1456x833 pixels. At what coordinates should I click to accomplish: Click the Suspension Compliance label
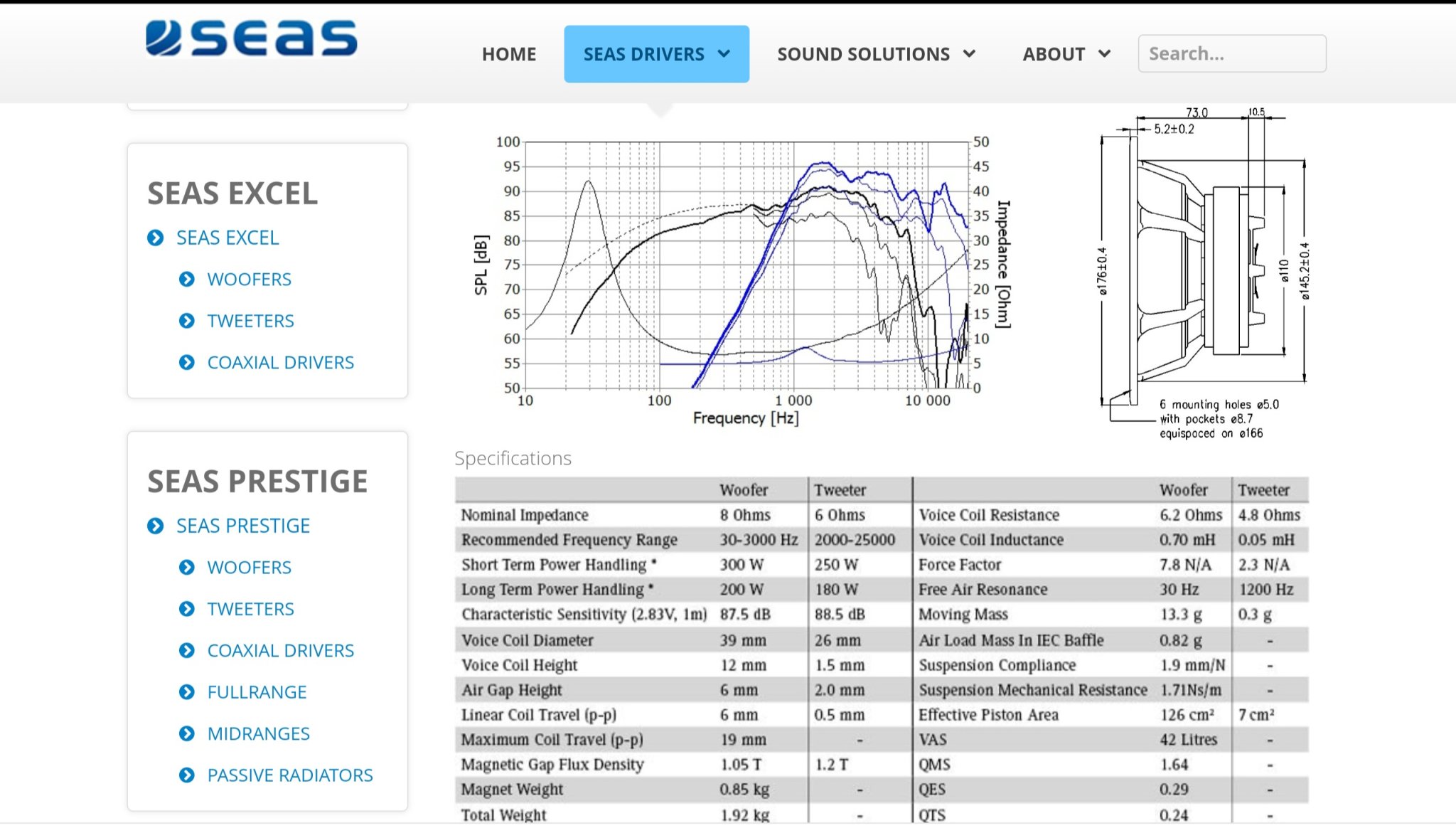tap(997, 665)
